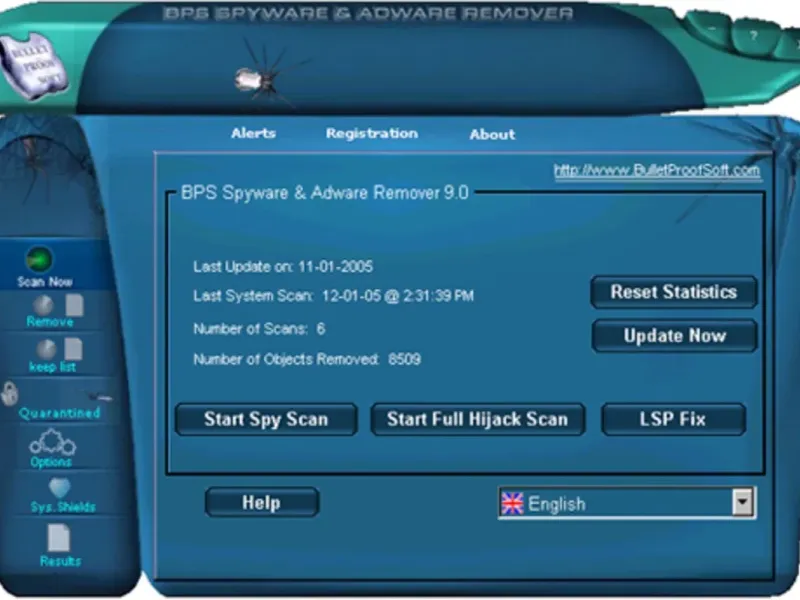Click the 'Last System Scan' timestamp text
800x600 pixels.
coord(333,296)
